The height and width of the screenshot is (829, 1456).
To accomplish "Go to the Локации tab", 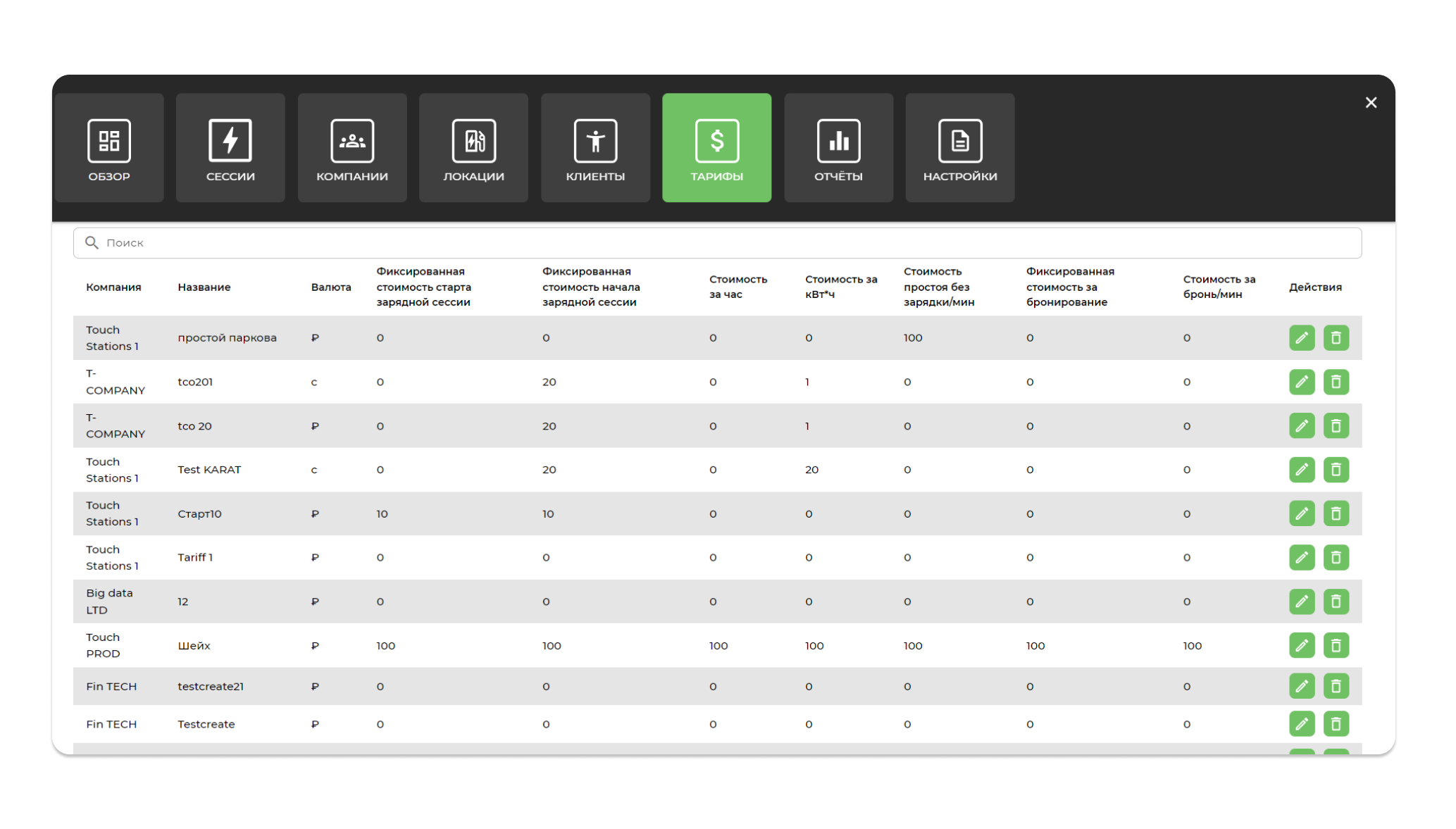I will 473,148.
